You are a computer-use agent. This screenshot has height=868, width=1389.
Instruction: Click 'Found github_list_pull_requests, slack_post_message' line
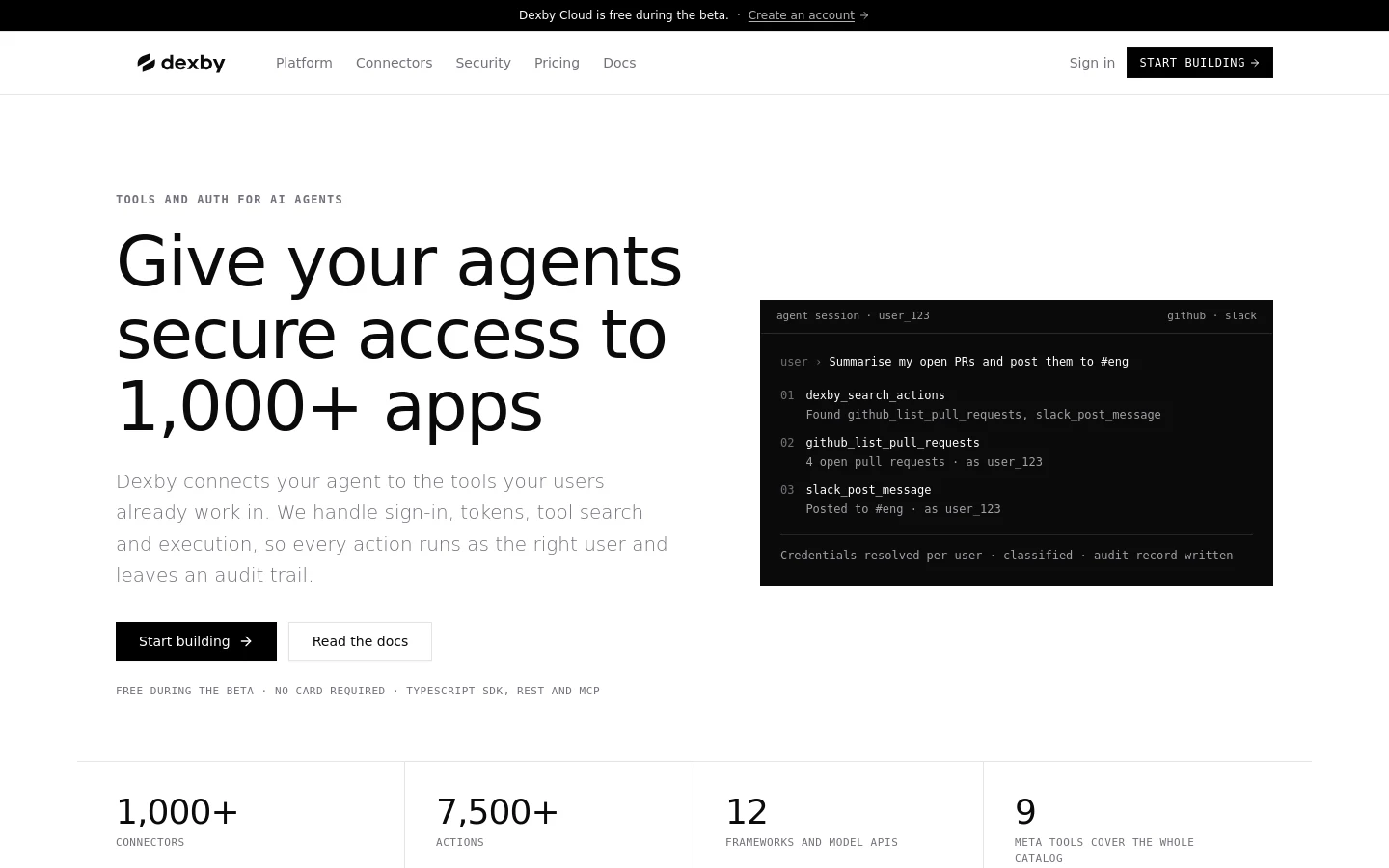[x=983, y=415]
